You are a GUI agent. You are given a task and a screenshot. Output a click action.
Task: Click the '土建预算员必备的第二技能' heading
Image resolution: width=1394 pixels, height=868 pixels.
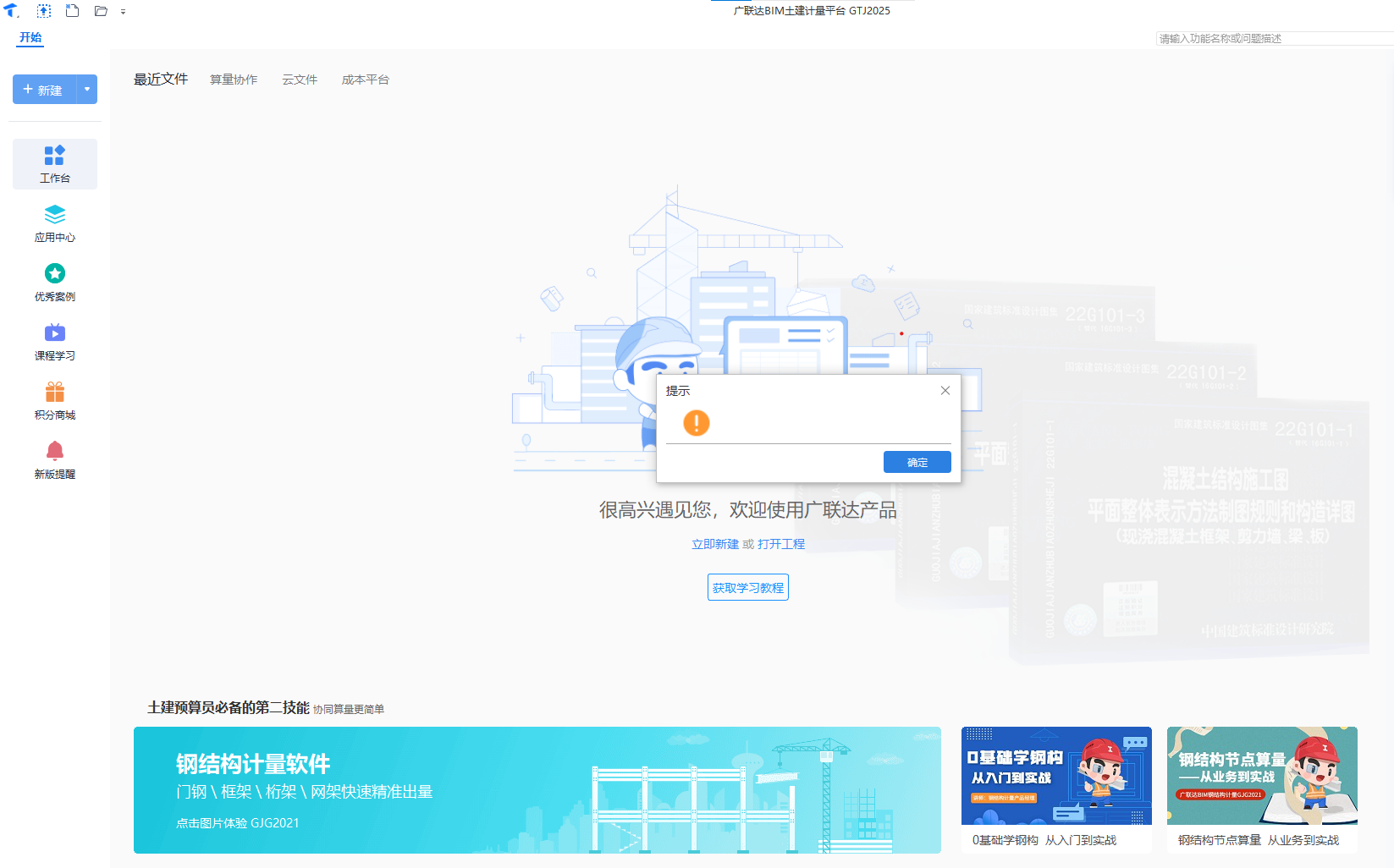coord(229,707)
